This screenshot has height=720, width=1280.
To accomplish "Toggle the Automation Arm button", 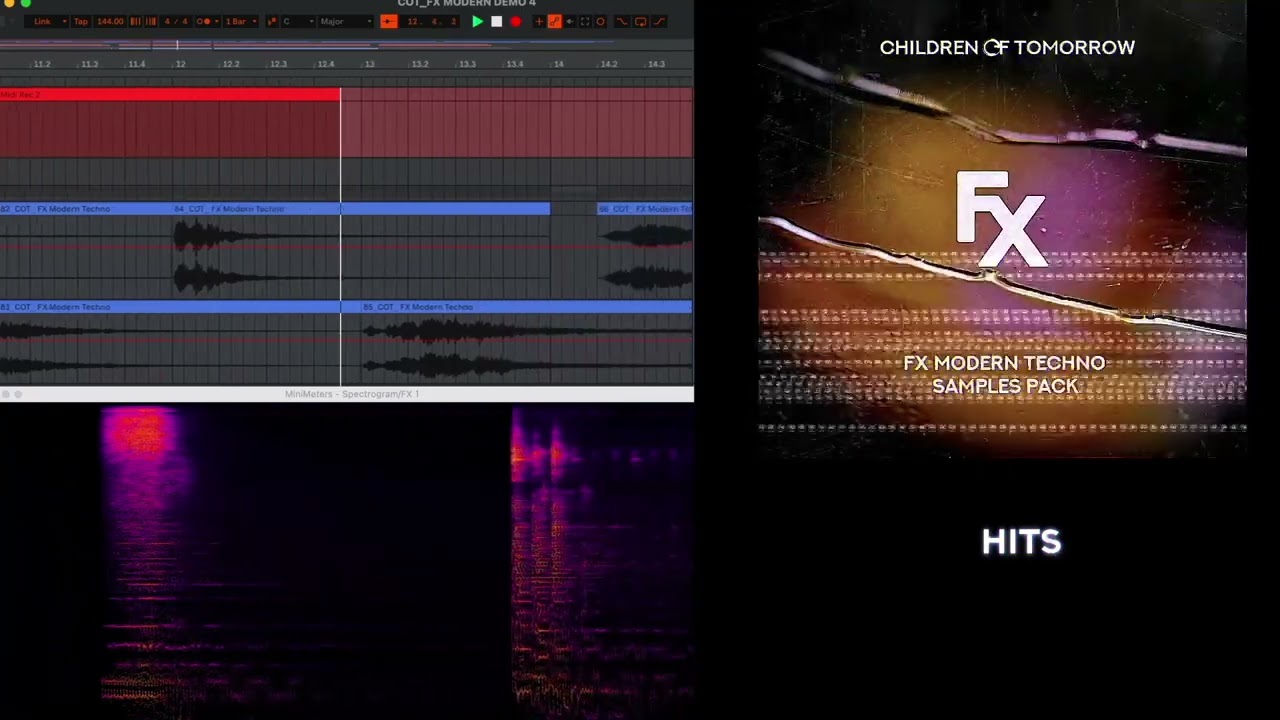I will 554,21.
